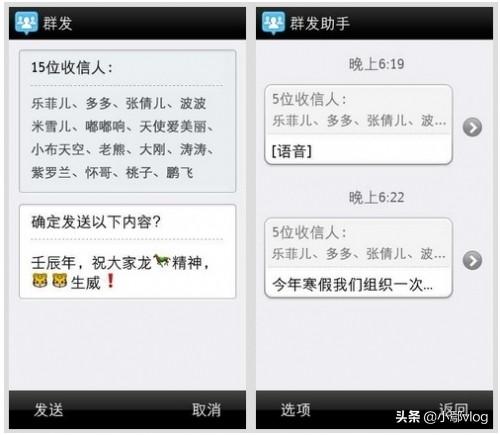Open the [语音] broadcast message card
This screenshot has width=500, height=435.
[358, 124]
